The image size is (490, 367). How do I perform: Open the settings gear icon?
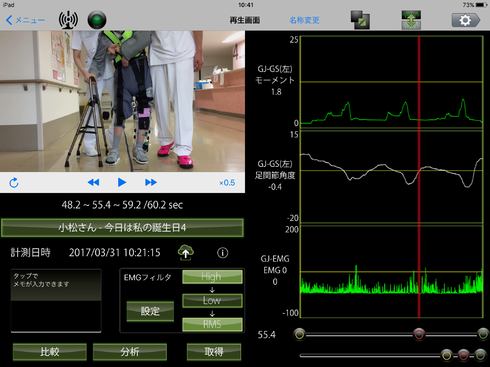pyautogui.click(x=466, y=20)
